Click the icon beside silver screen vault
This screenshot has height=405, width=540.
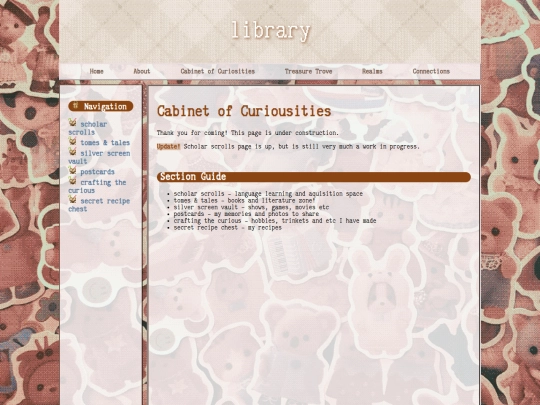[72, 152]
